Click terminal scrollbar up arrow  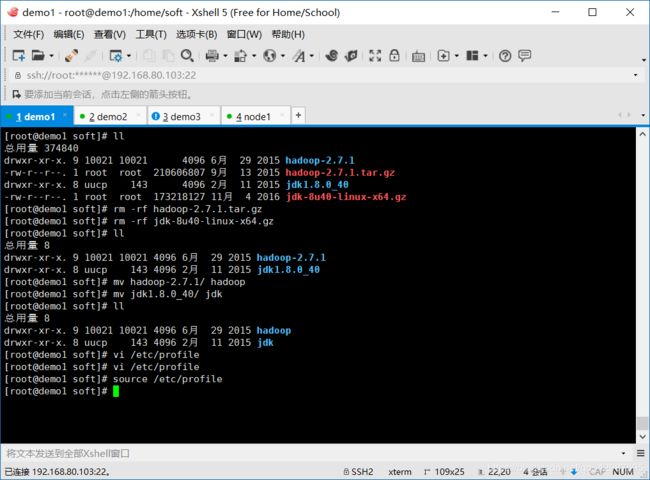(642, 134)
